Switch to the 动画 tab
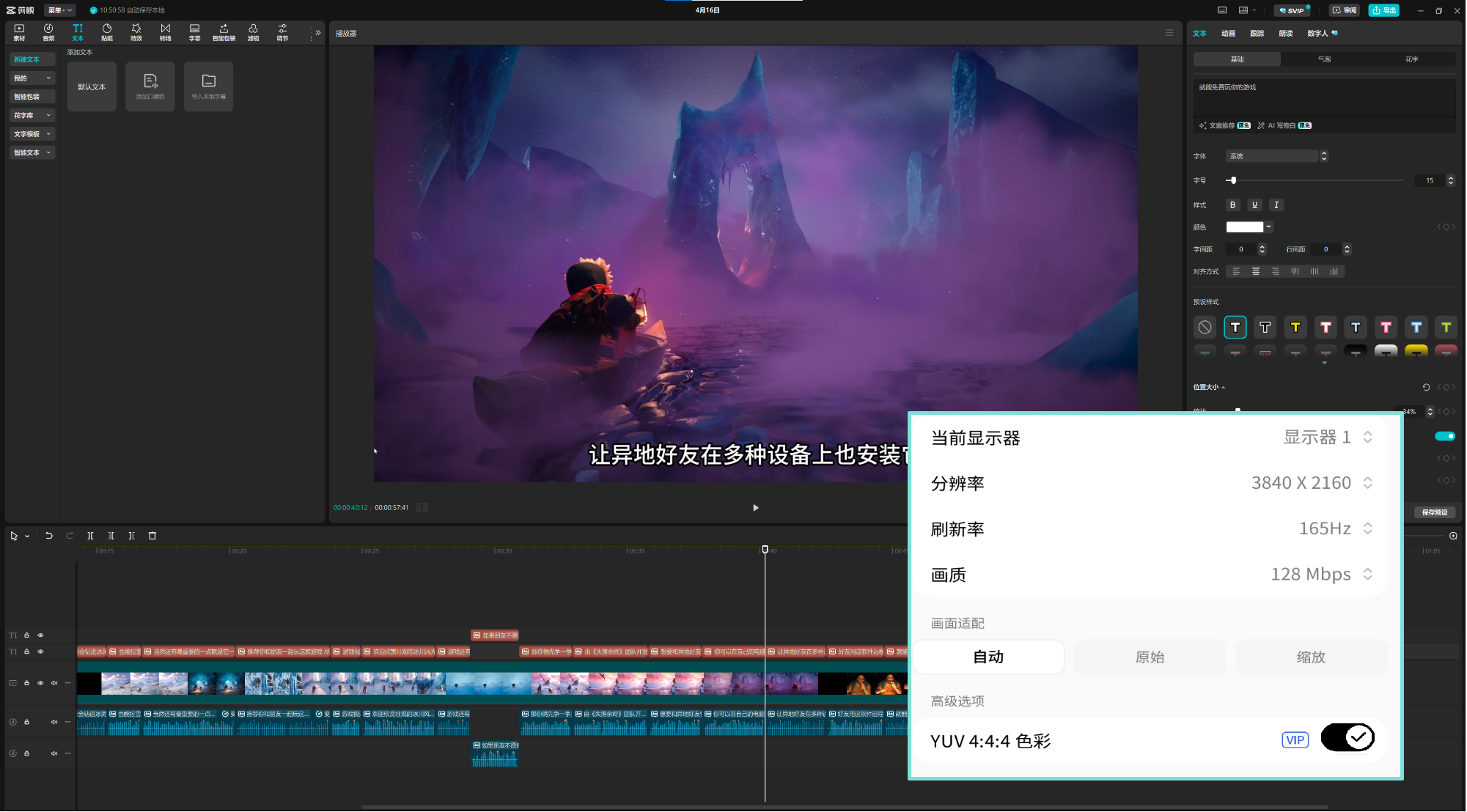Viewport: 1467px width, 812px height. pyautogui.click(x=1228, y=33)
